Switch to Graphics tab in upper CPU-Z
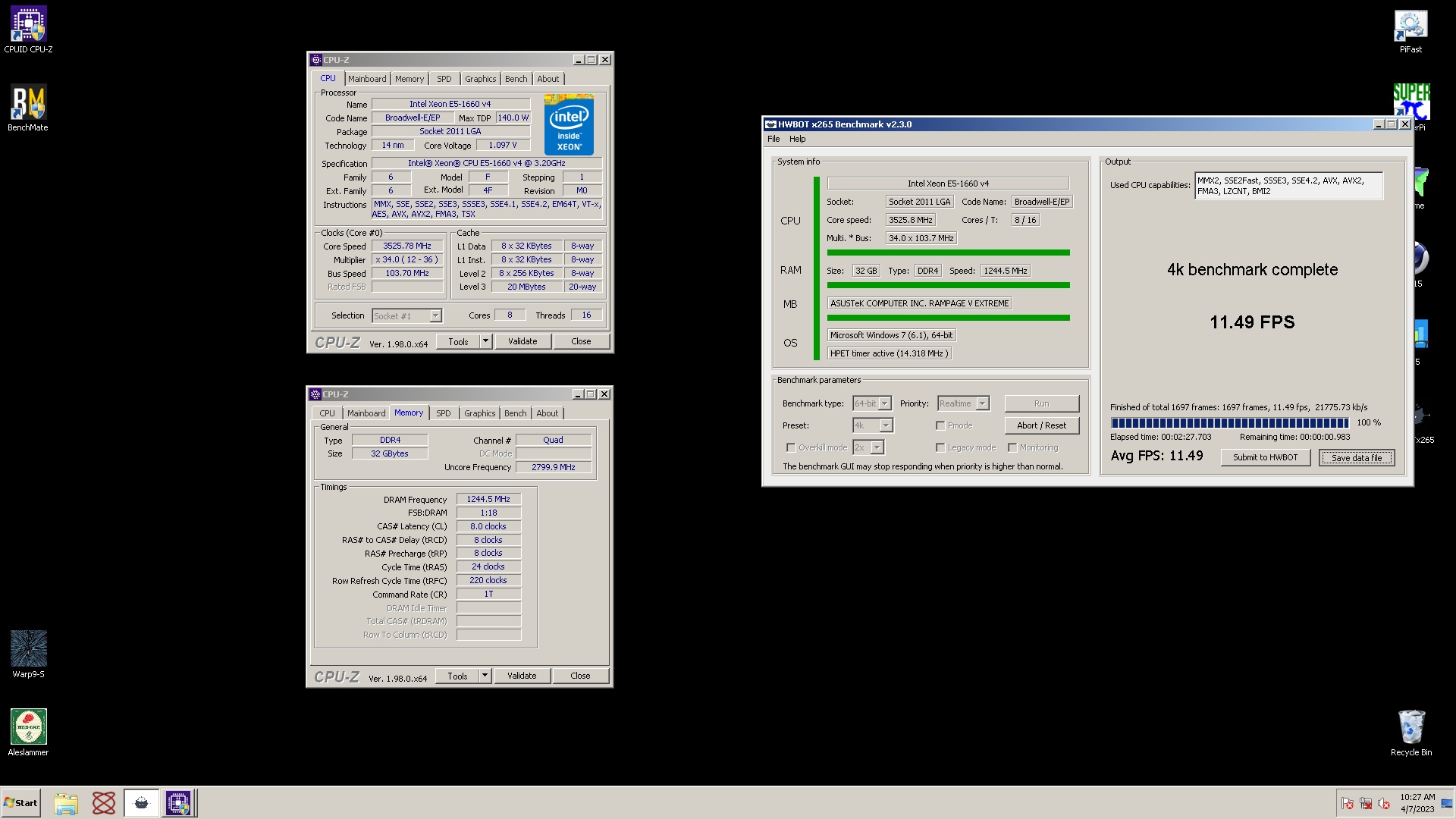Screen dimensions: 1456x819 [x=481, y=79]
